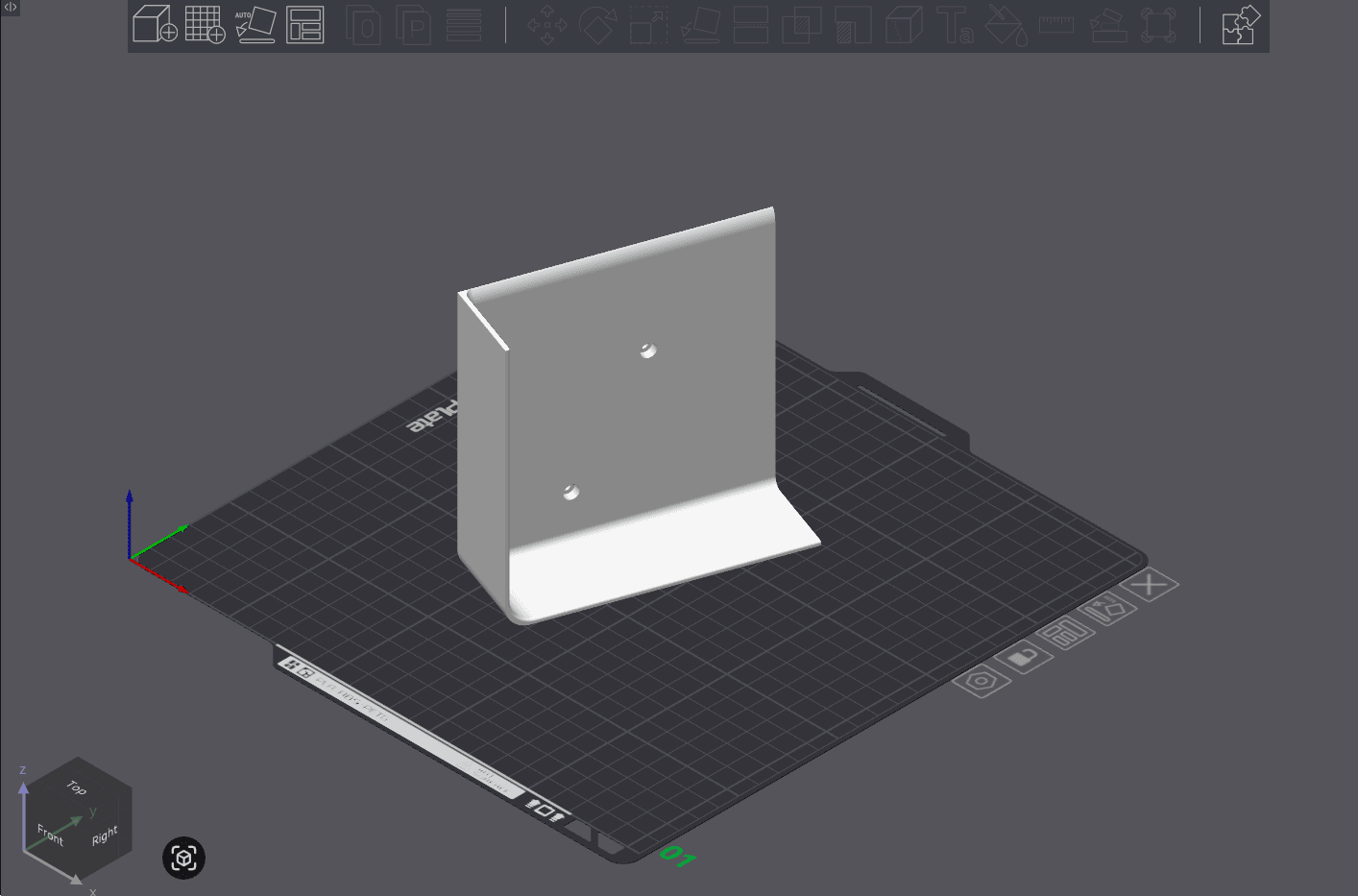Select the Measure tool
The height and width of the screenshot is (896, 1358).
point(1055,26)
